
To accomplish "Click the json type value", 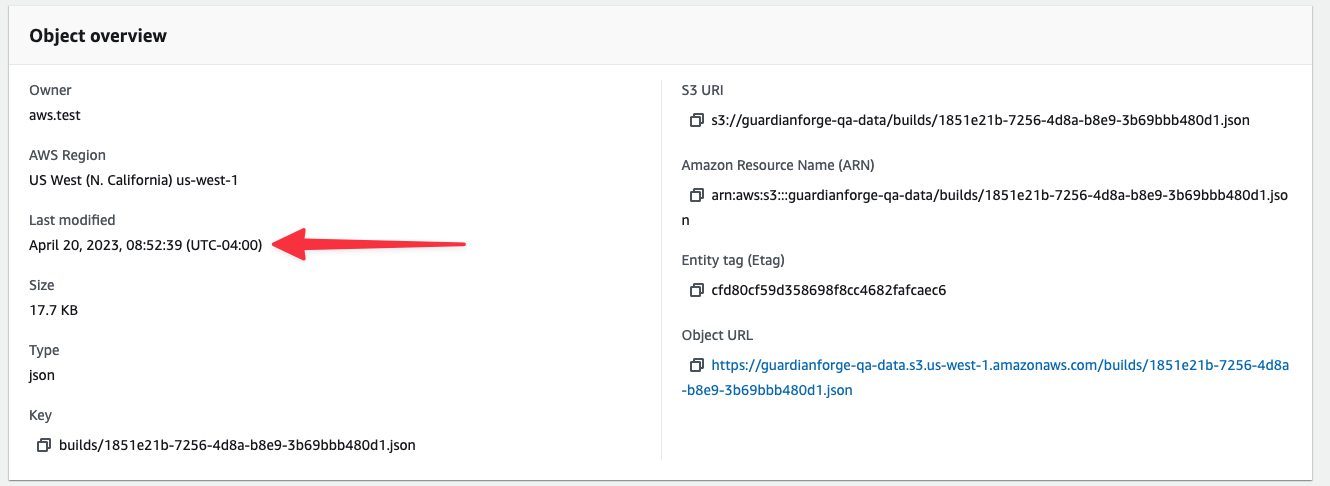I will [42, 375].
